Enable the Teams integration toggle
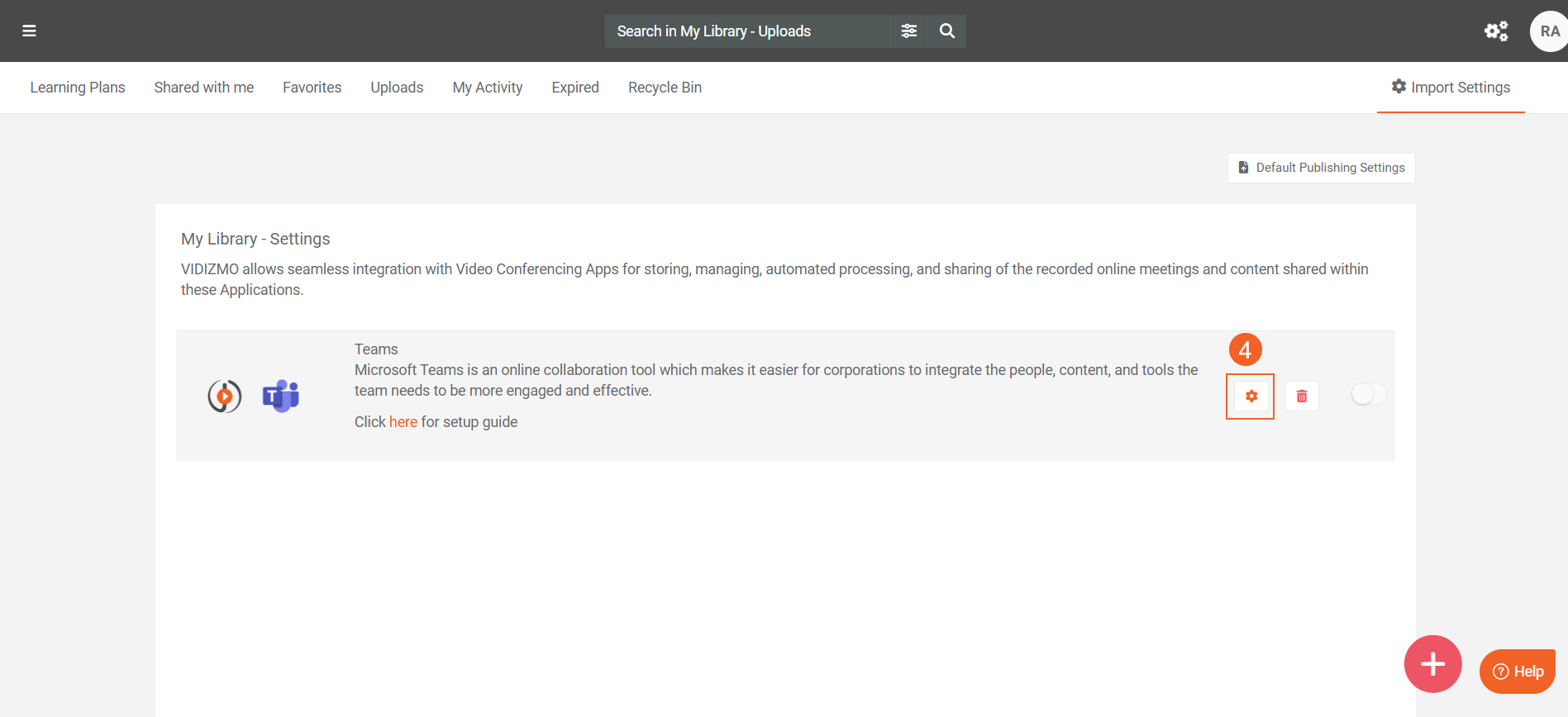 [1368, 395]
